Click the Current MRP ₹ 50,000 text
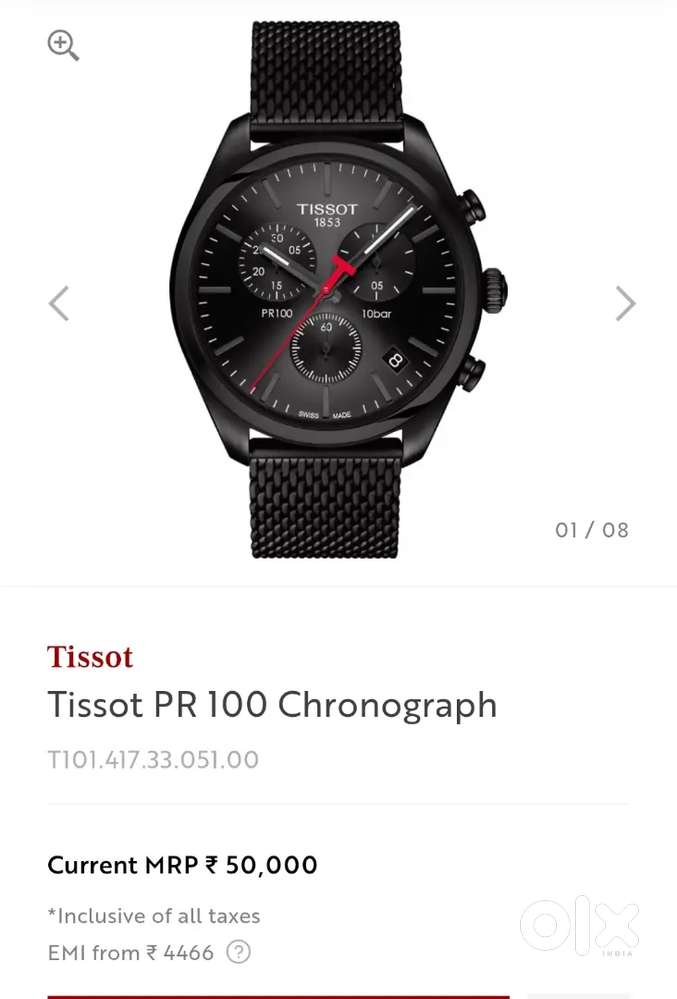Image resolution: width=677 pixels, height=999 pixels. click(x=182, y=865)
